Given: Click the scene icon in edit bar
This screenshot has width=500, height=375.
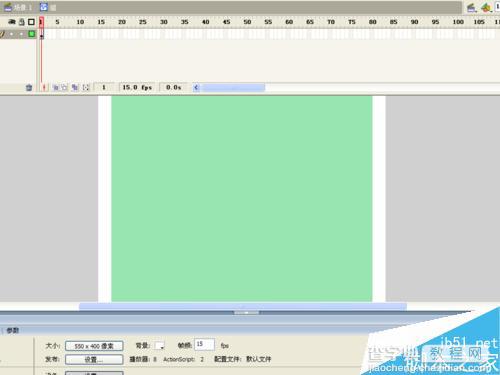Looking at the screenshot, I should point(8,7).
